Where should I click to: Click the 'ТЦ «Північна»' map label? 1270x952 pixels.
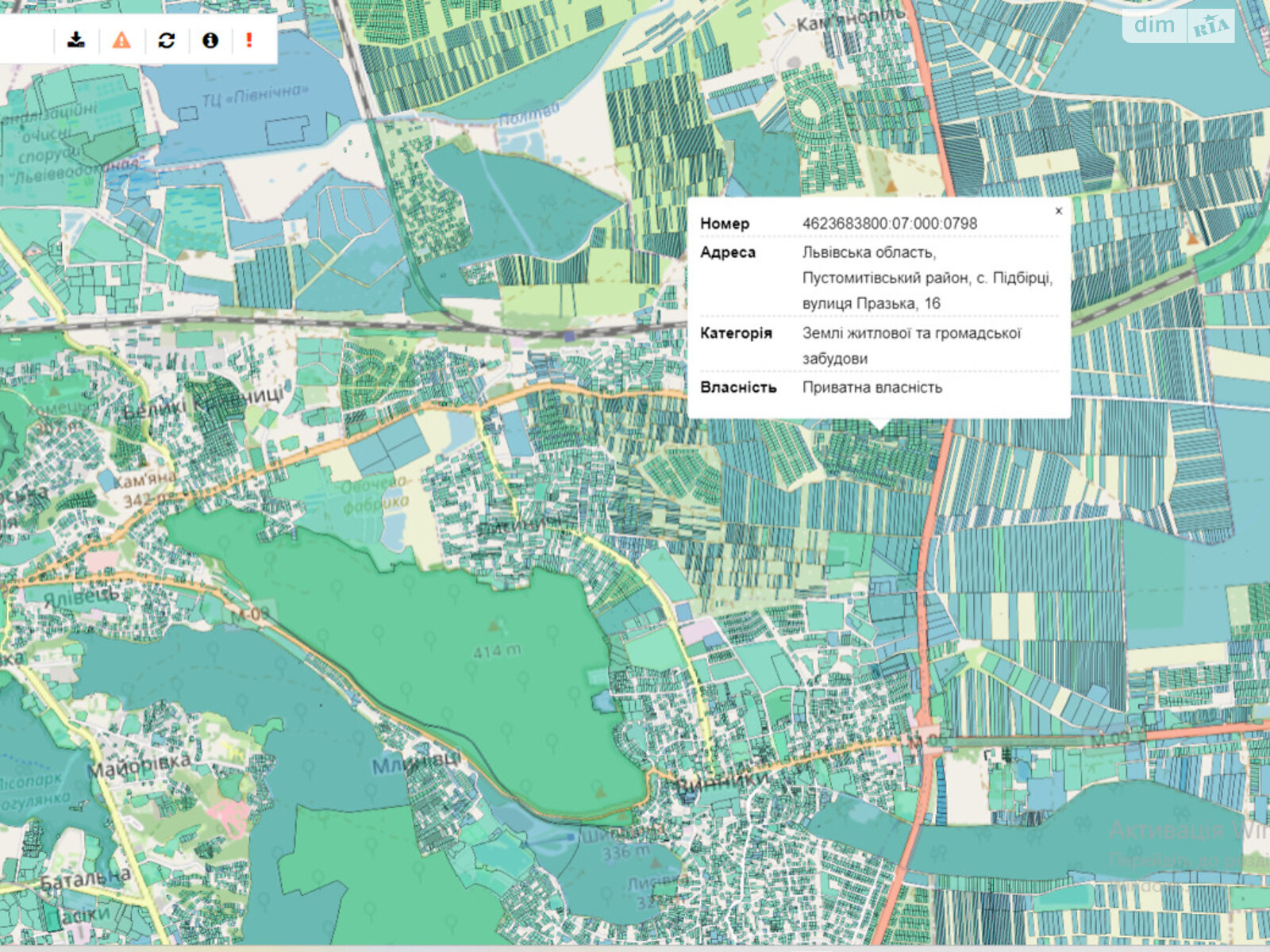coord(254,96)
